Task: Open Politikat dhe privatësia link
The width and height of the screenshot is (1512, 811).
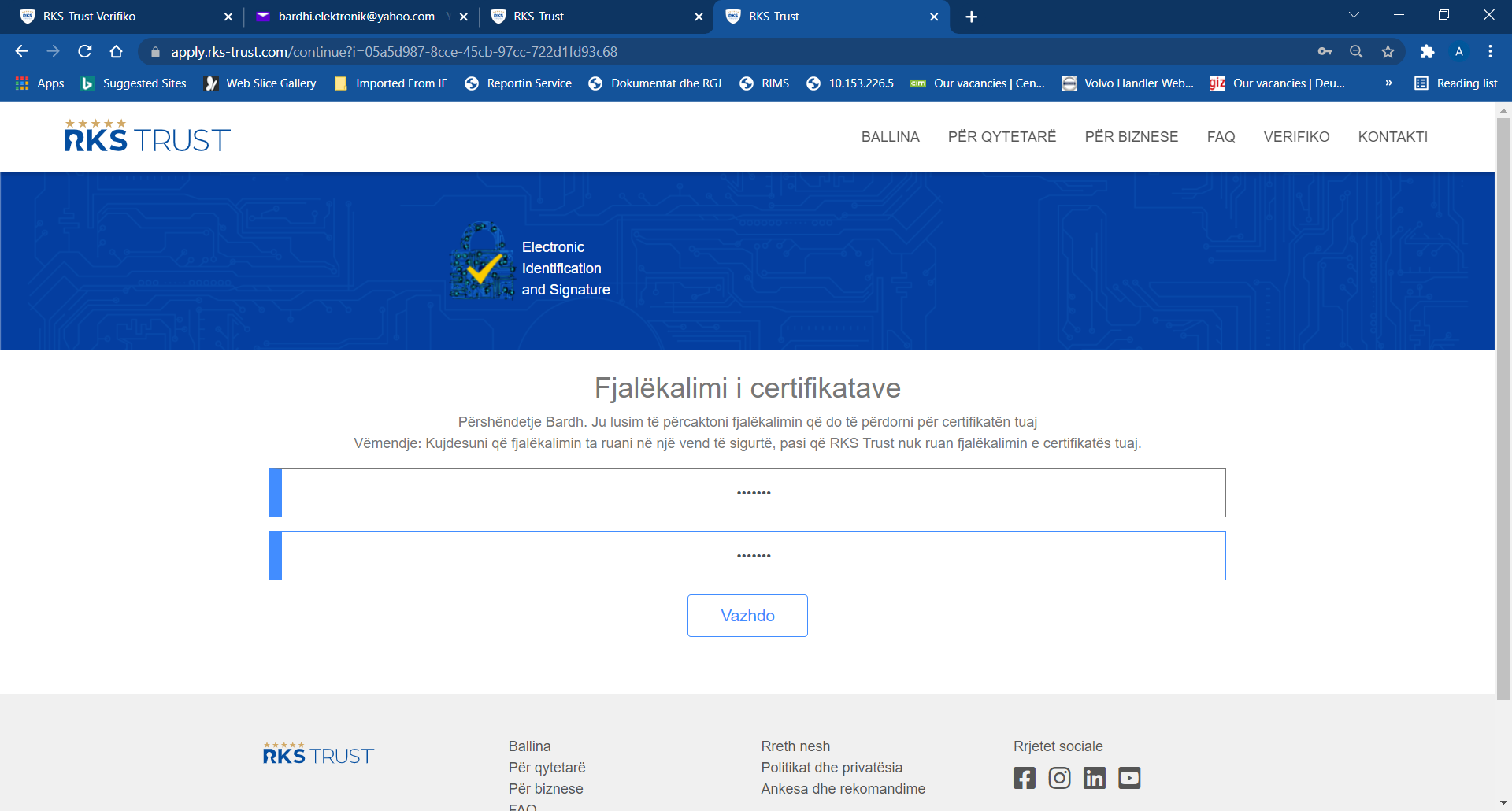Action: point(832,768)
